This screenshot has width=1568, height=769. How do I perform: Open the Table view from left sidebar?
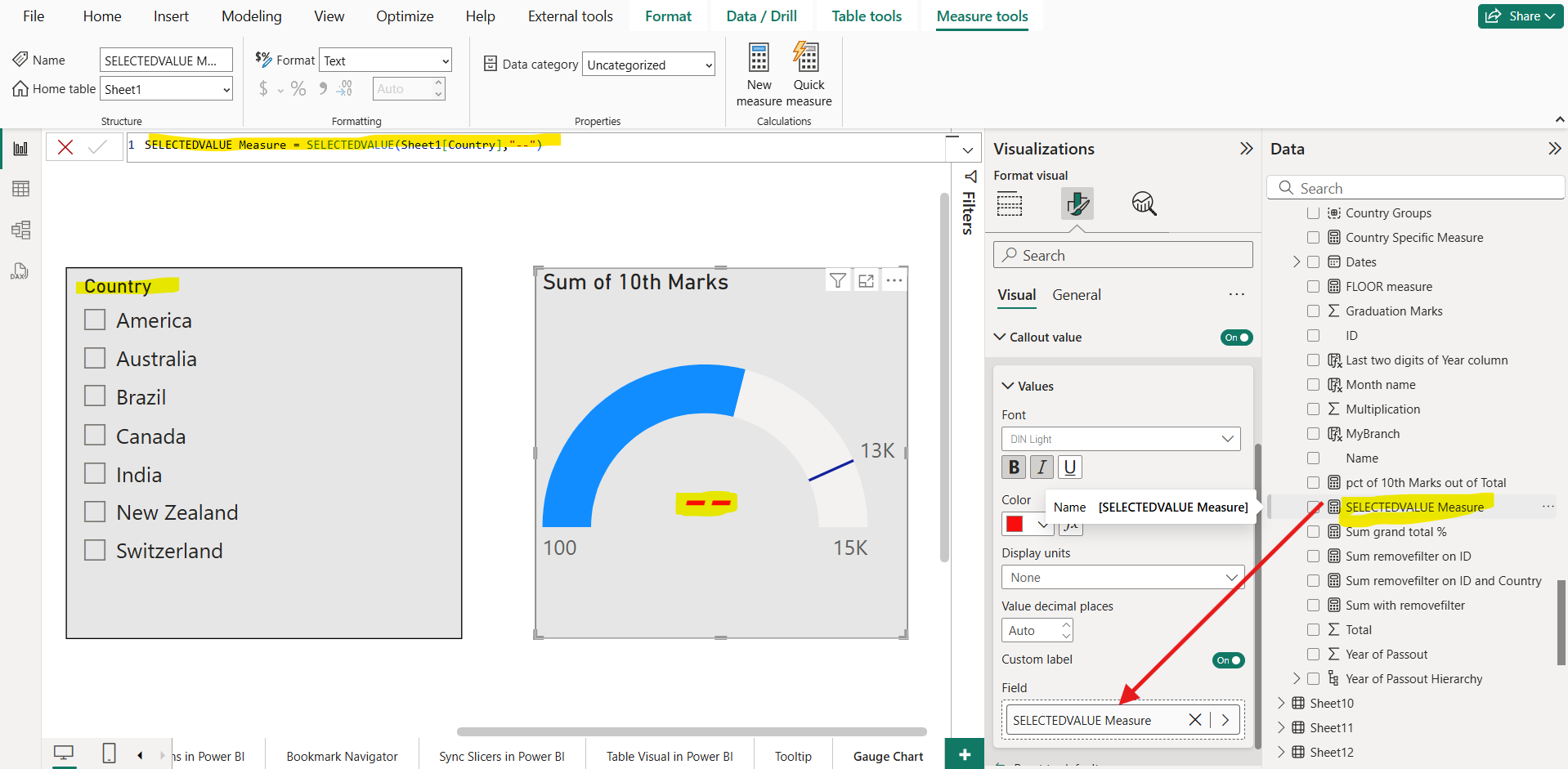click(21, 189)
